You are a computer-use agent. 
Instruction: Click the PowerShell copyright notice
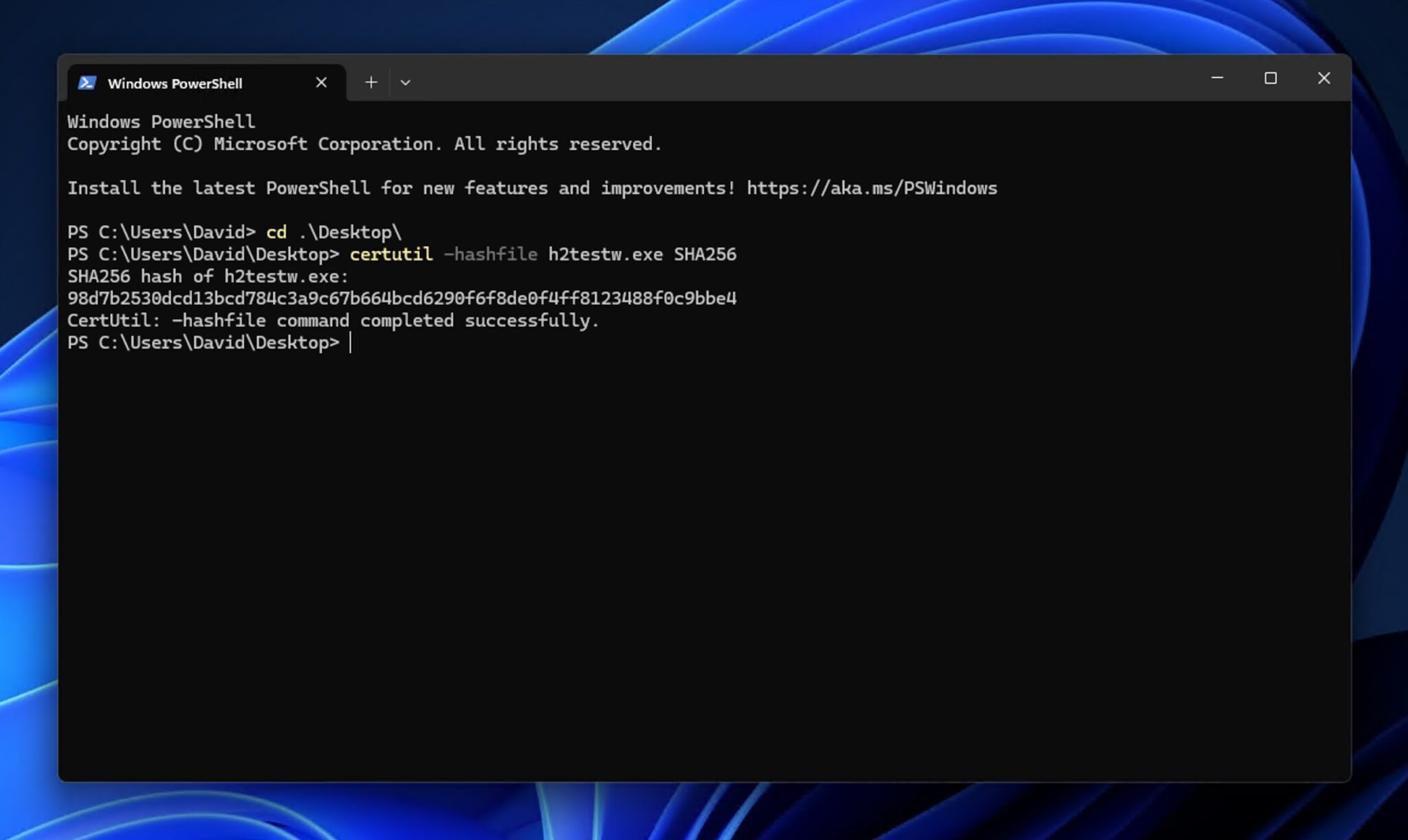click(364, 144)
